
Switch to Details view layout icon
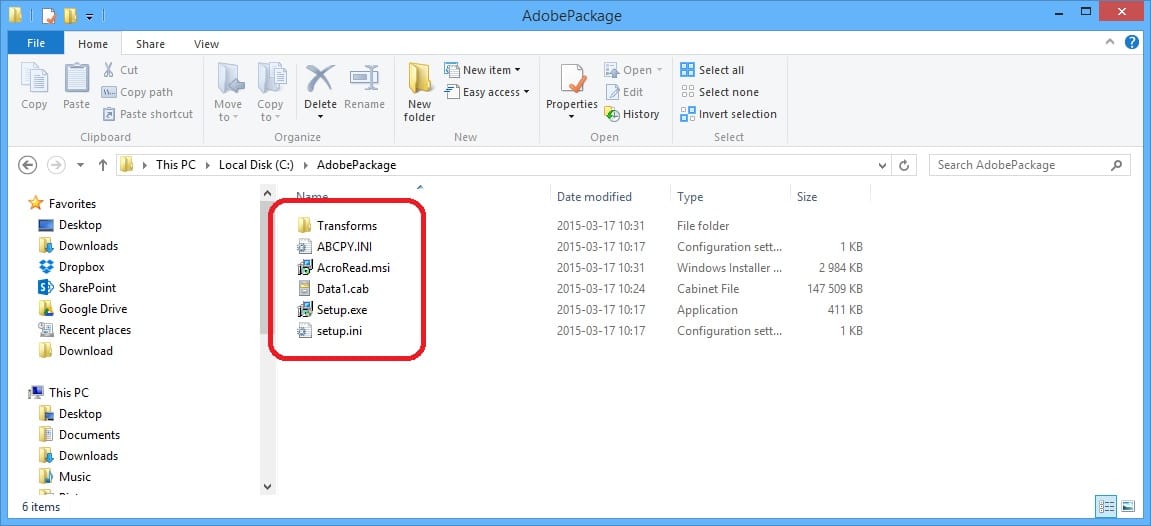[1106, 505]
